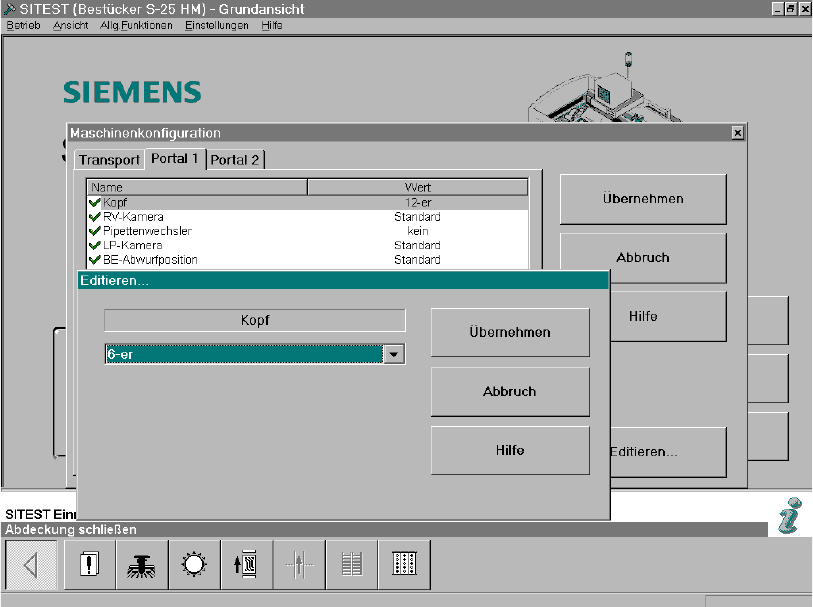Open the Kopf dropdown arrow in Editieren
The width and height of the screenshot is (813, 607).
pyautogui.click(x=394, y=354)
